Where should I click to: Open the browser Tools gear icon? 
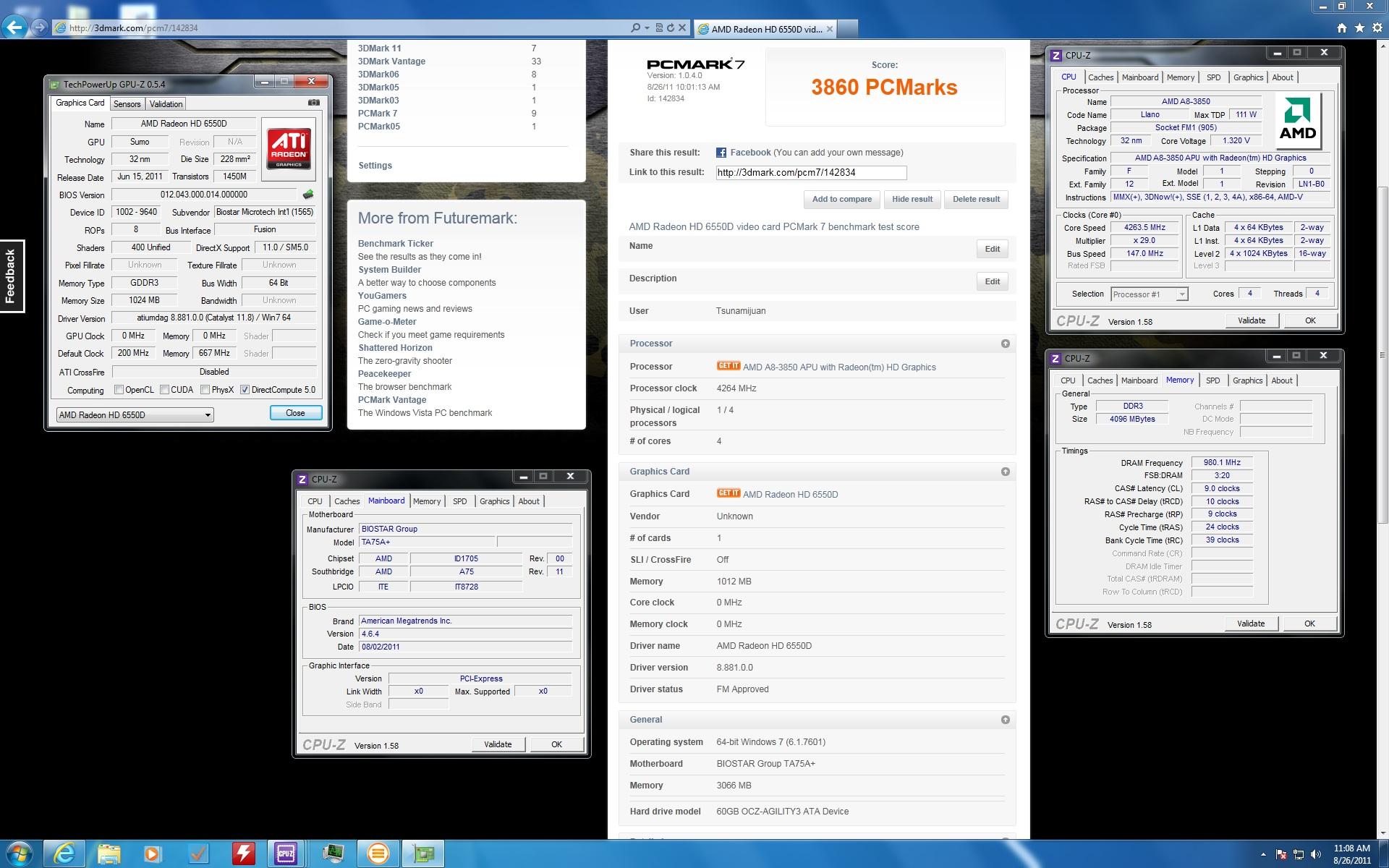[x=1377, y=27]
